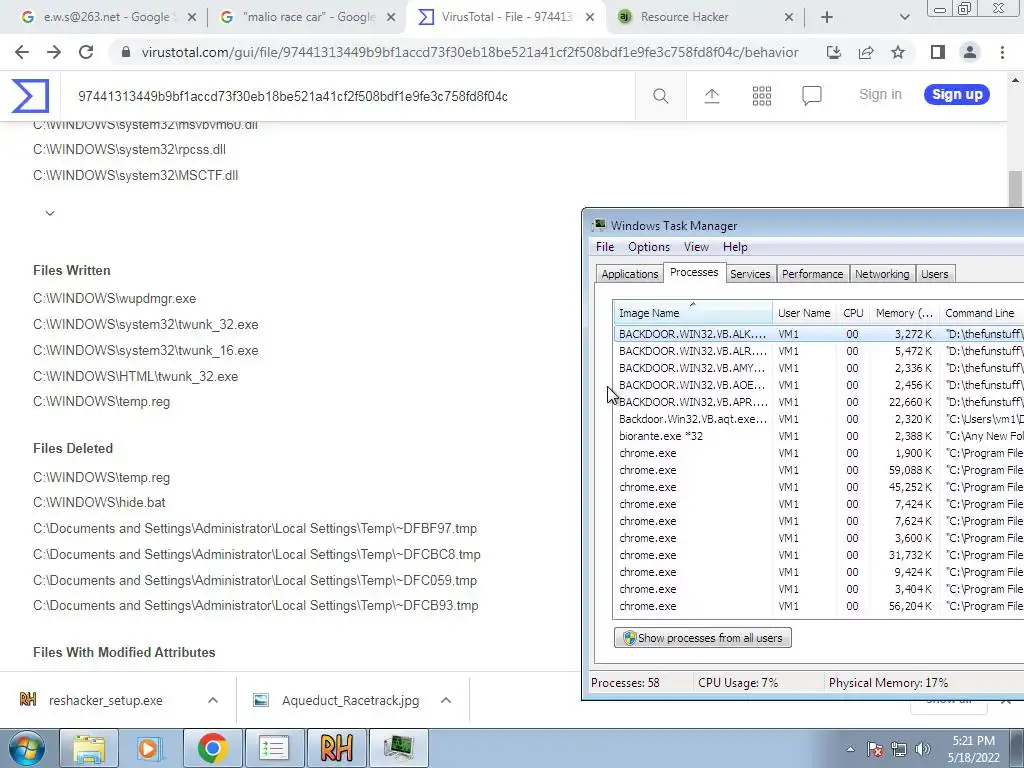Click the install/download page icon in address bar
The height and width of the screenshot is (768, 1024).
coord(834,52)
